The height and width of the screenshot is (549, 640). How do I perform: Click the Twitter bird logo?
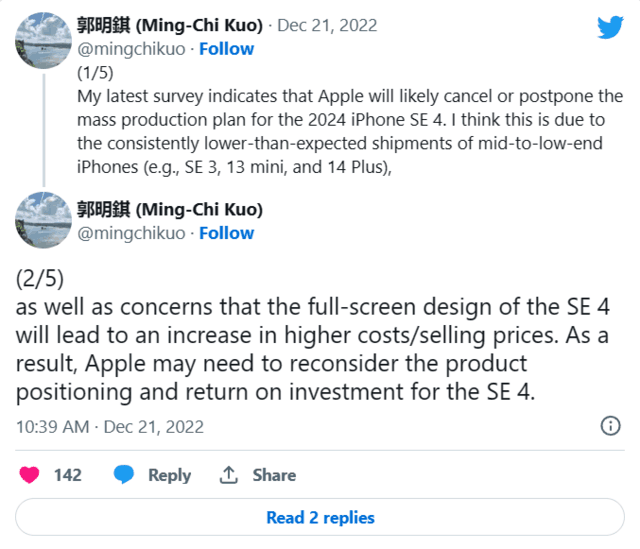click(x=609, y=27)
